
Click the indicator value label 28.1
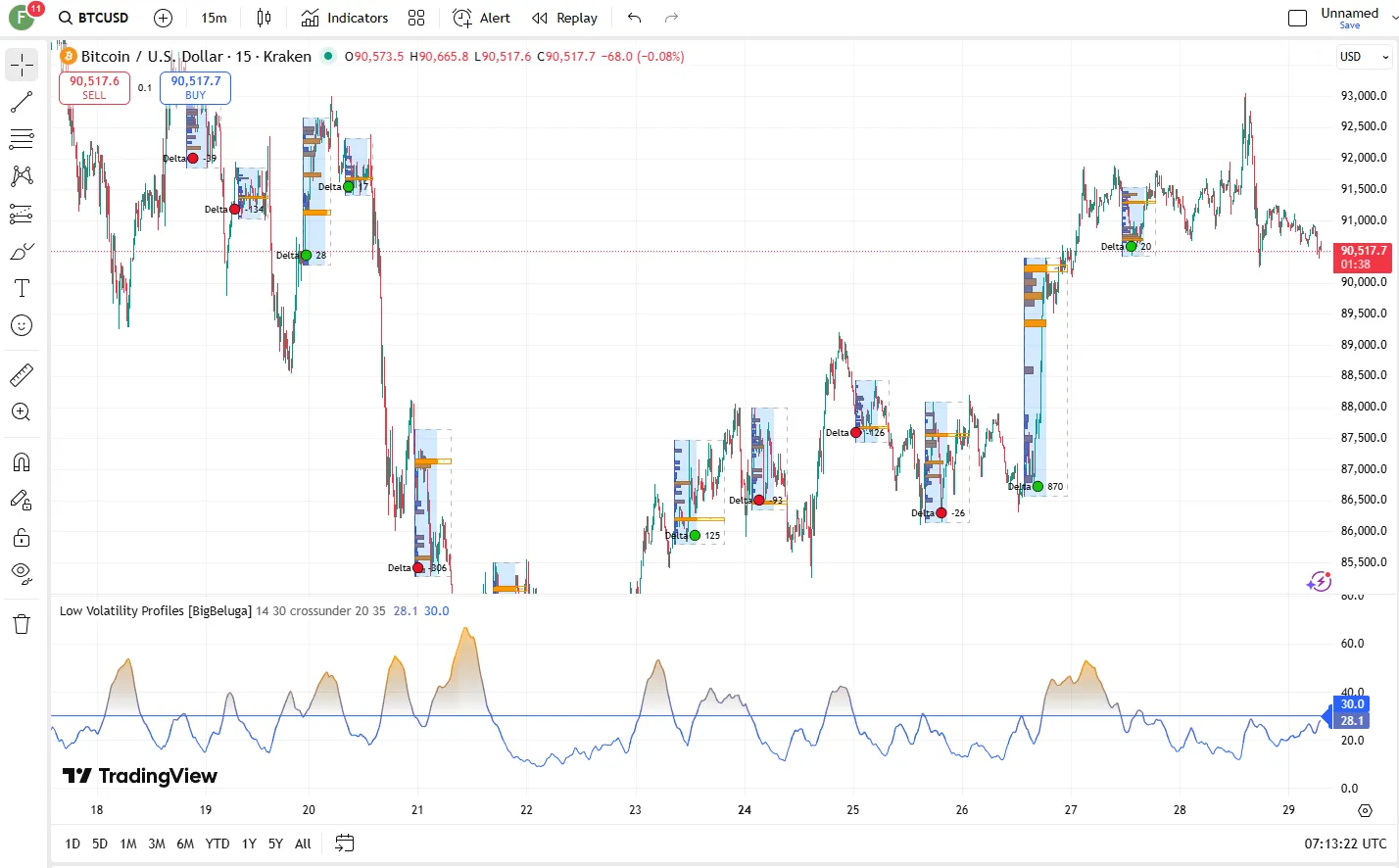coord(1352,720)
